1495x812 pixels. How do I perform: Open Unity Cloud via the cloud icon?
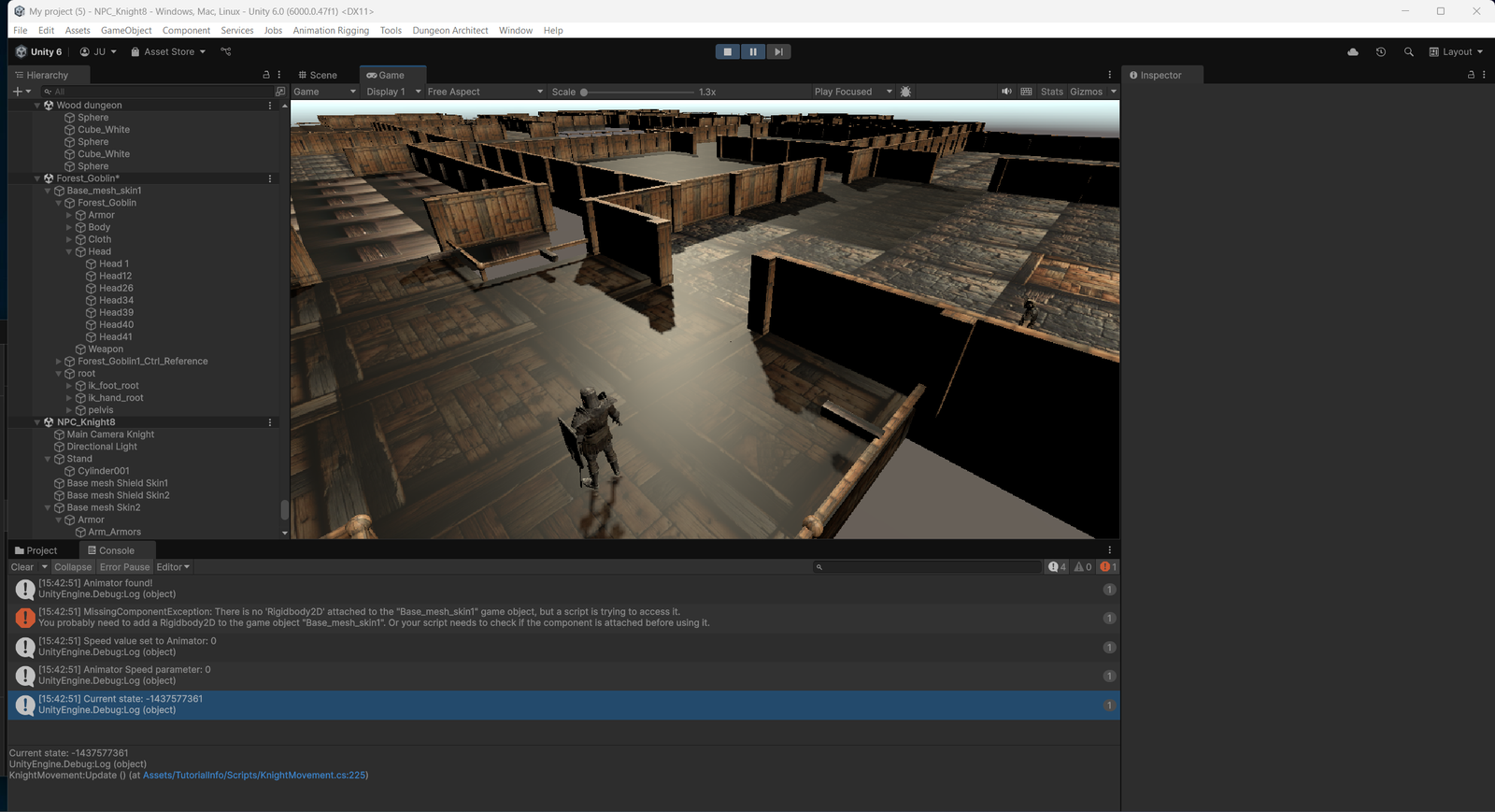coord(1352,52)
